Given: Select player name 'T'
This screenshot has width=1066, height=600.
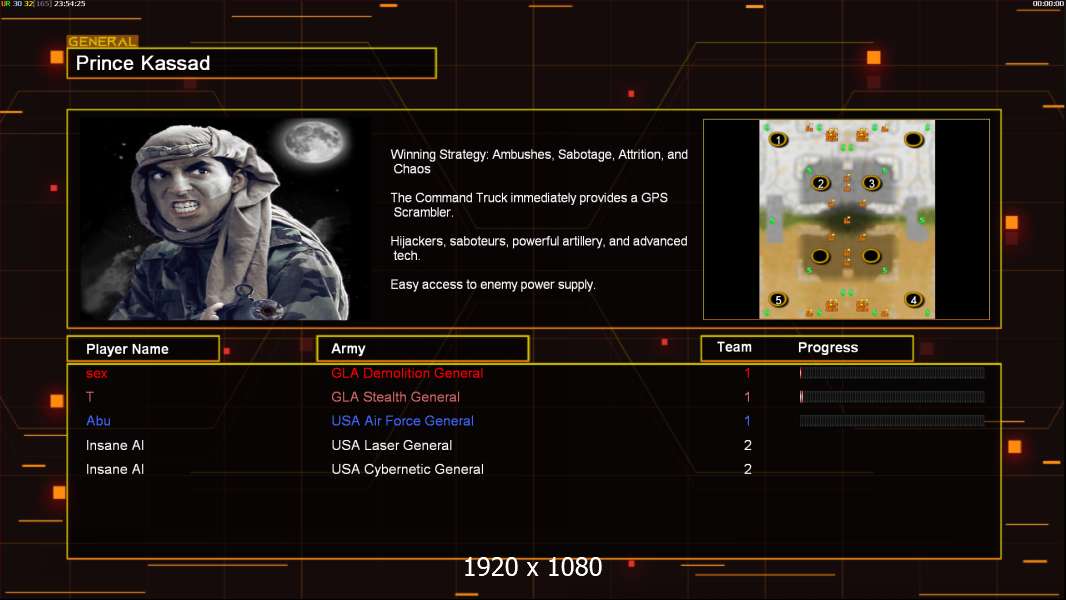Looking at the screenshot, I should click(90, 397).
